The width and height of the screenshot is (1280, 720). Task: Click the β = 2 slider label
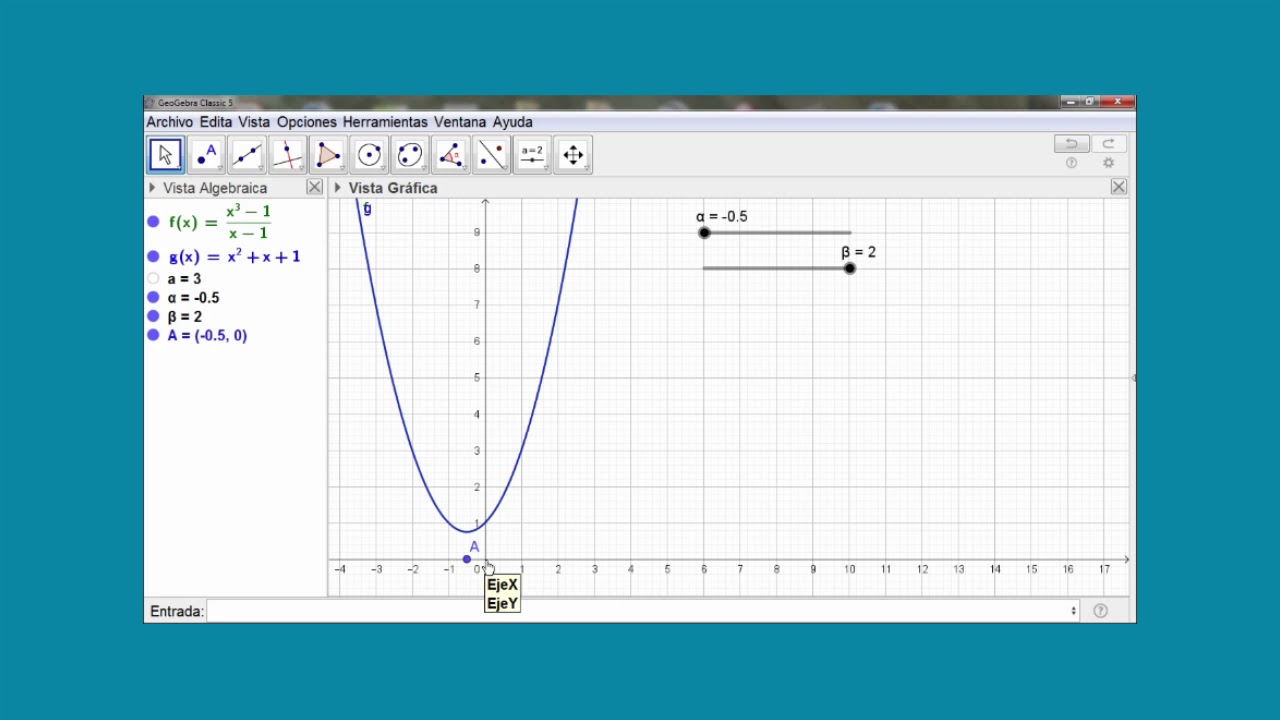(x=859, y=253)
